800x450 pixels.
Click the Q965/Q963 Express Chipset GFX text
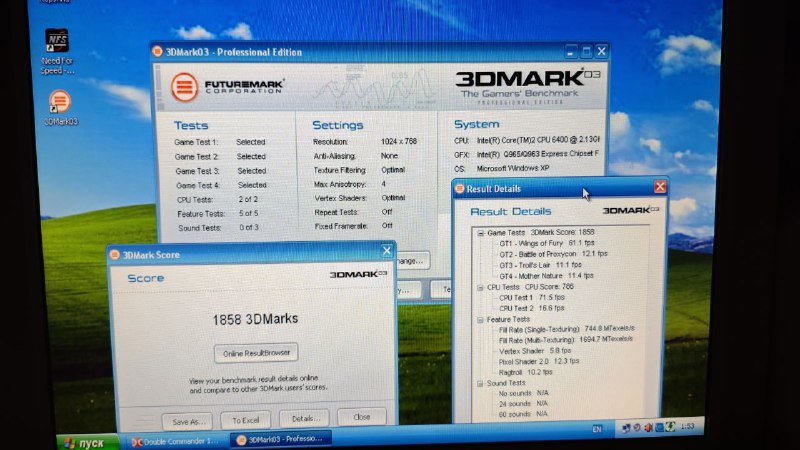point(538,154)
